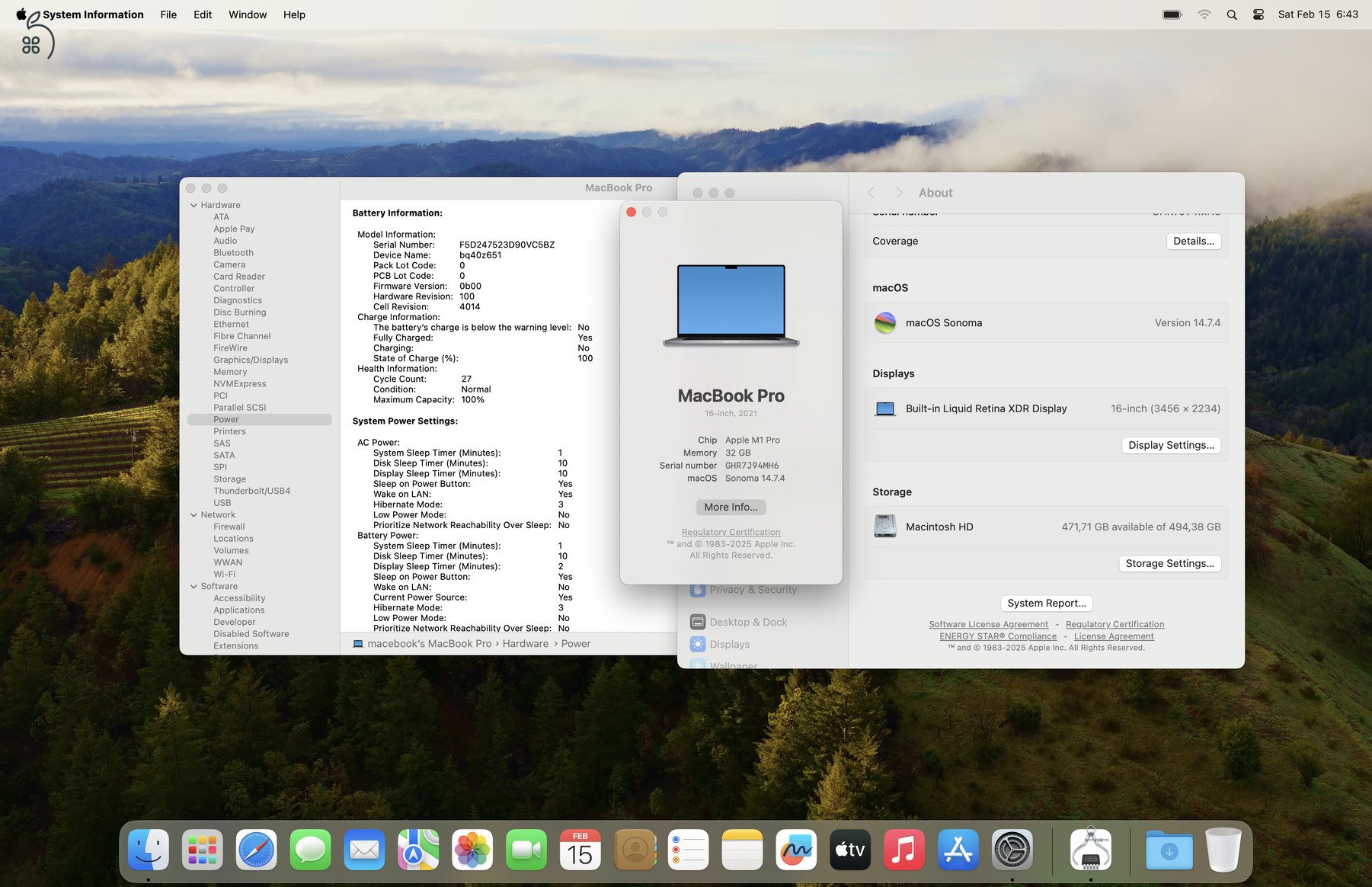Click Hardware in bottom path bar

(x=525, y=644)
